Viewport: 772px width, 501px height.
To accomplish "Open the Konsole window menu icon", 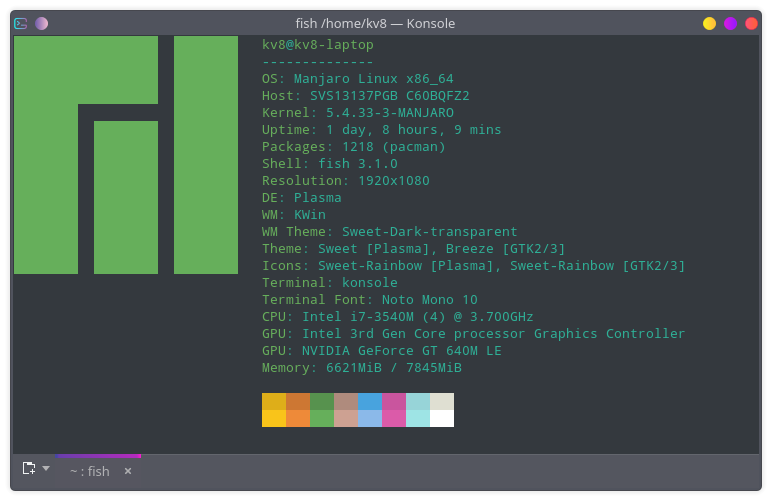I will tap(21, 23).
